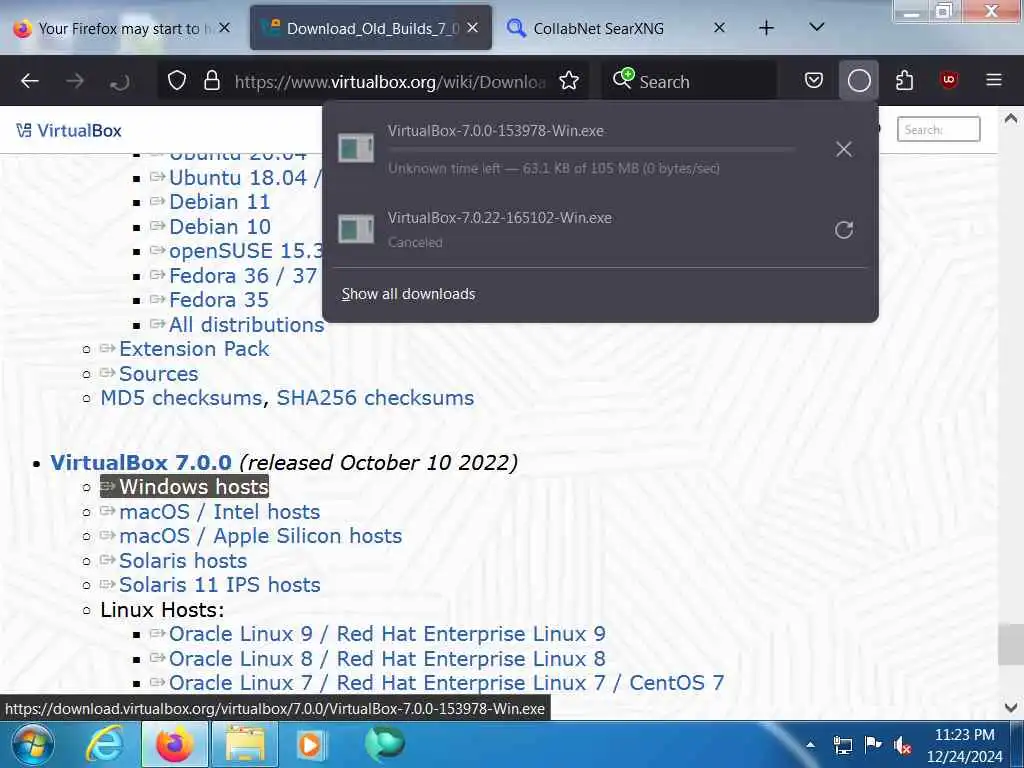This screenshot has height=768, width=1024.
Task: Cancel the VirtualBox-7.0.0 download
Action: 844,149
